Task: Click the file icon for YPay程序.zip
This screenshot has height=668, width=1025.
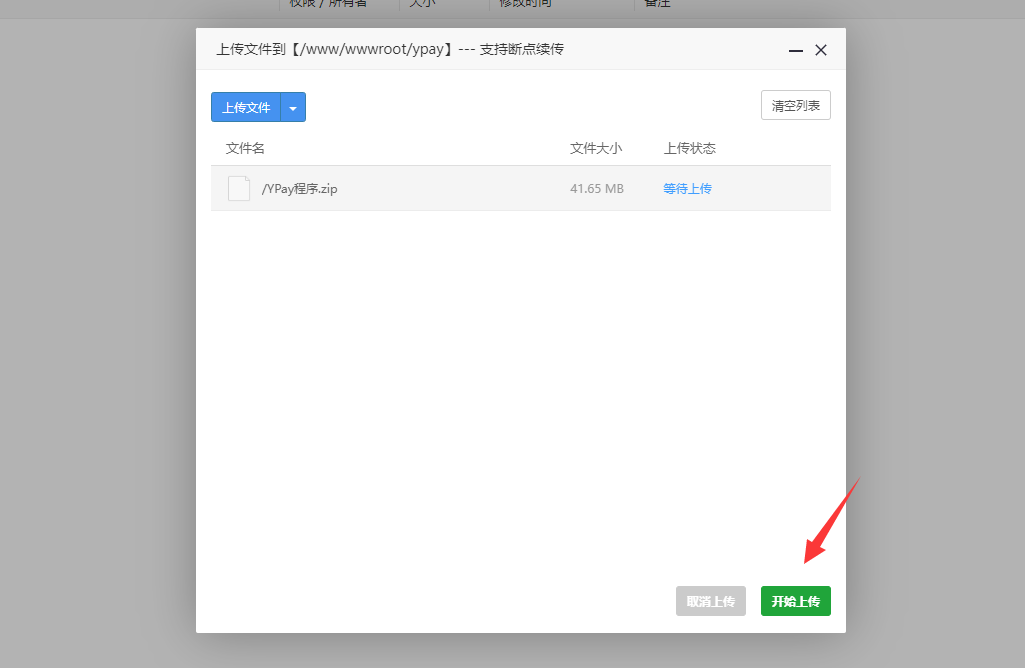Action: coord(239,188)
